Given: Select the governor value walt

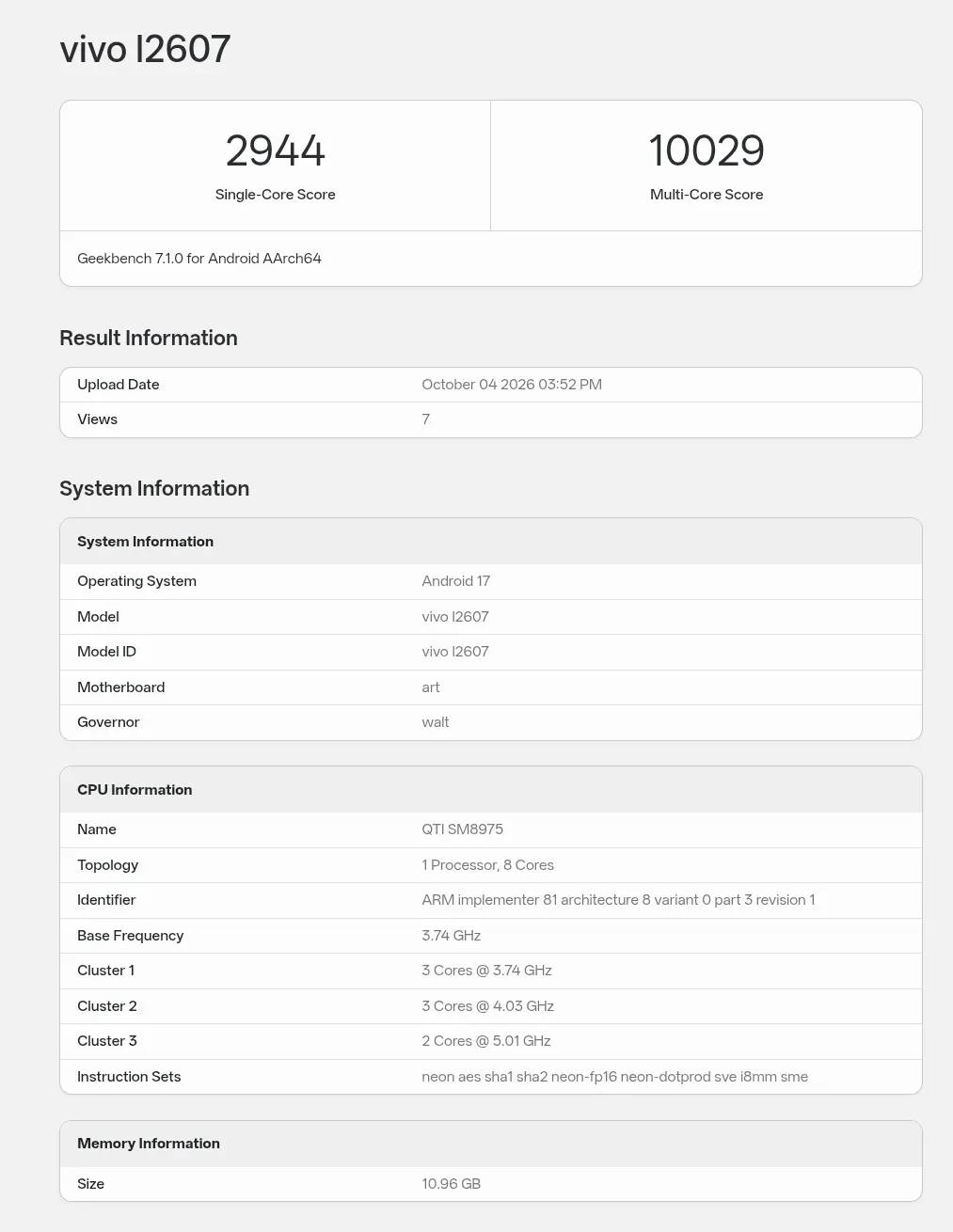Looking at the screenshot, I should (436, 722).
